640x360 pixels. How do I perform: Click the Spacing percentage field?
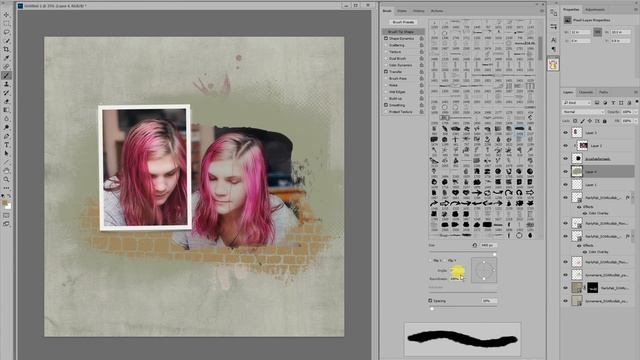(x=488, y=301)
